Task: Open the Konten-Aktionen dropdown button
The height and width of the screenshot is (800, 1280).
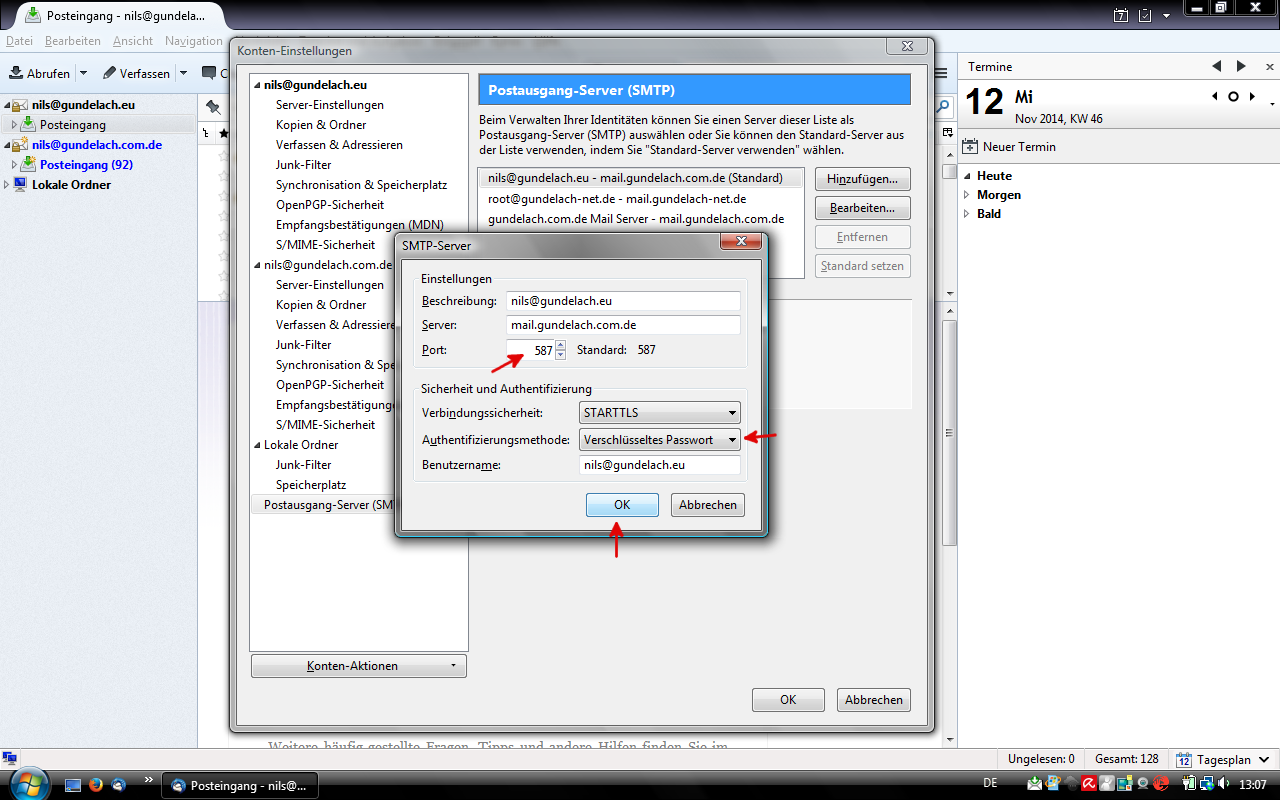Action: point(358,666)
